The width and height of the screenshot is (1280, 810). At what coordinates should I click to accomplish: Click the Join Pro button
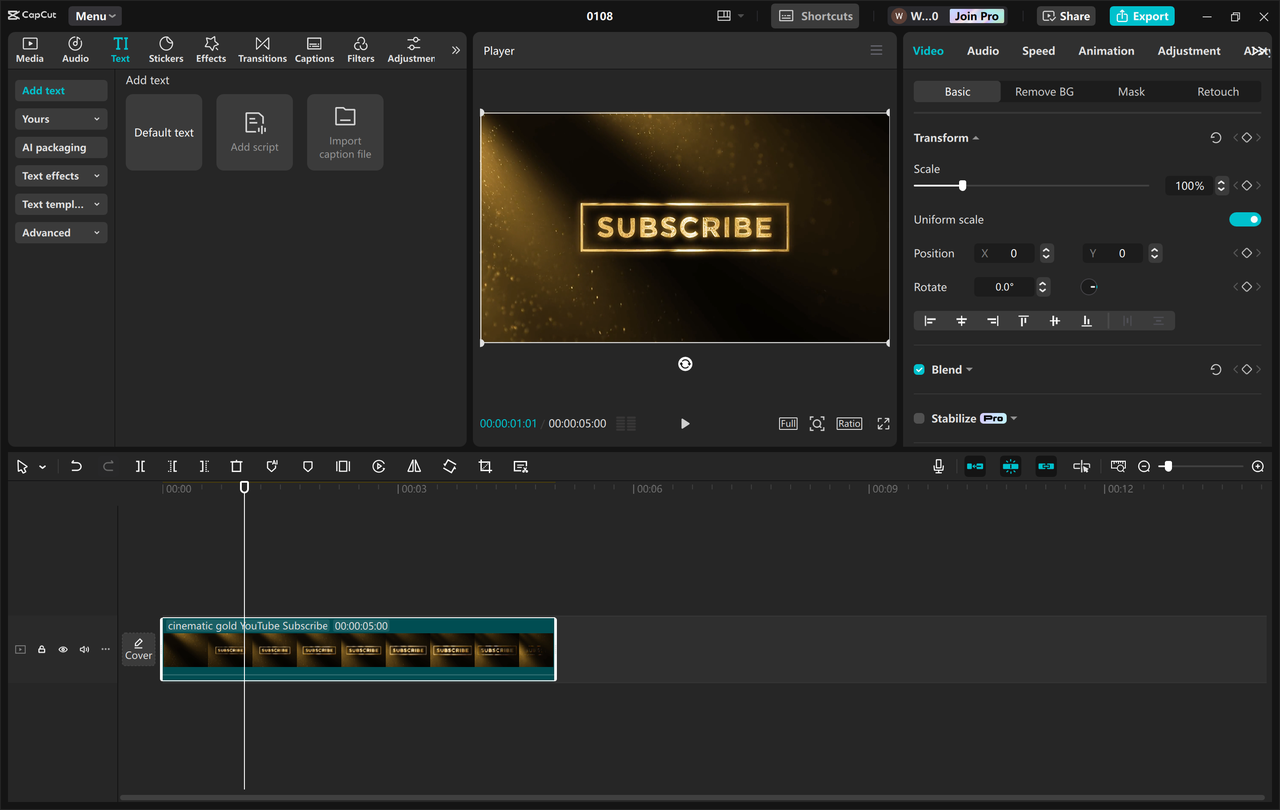[x=976, y=16]
